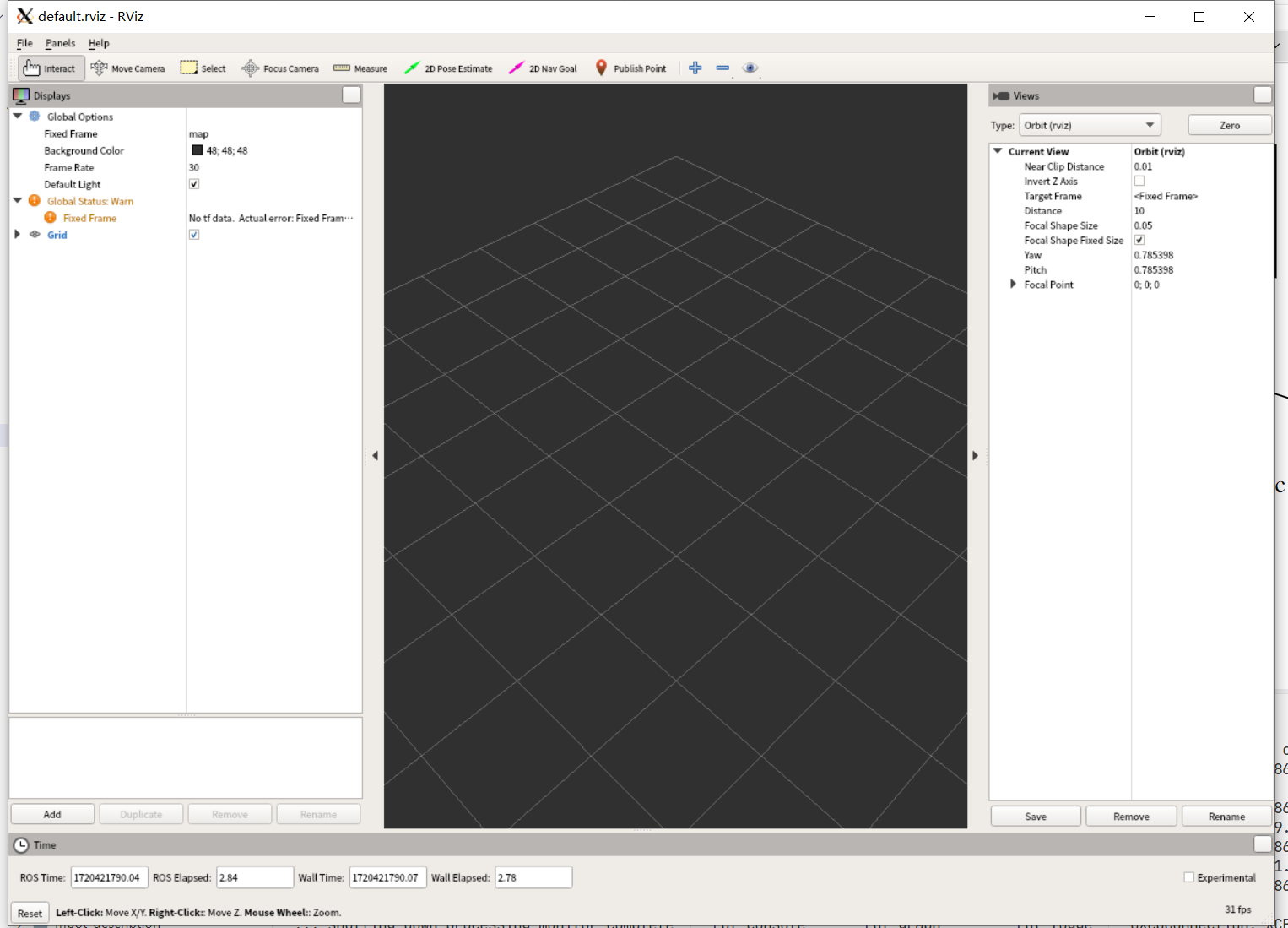Image resolution: width=1288 pixels, height=928 pixels.
Task: Click the RViz title bar logo icon
Action: coord(25,16)
